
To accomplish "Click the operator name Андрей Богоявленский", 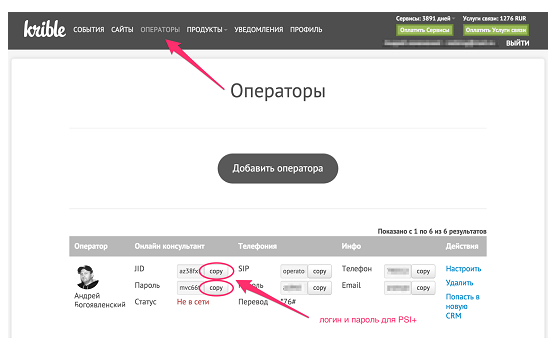I will tap(100, 300).
